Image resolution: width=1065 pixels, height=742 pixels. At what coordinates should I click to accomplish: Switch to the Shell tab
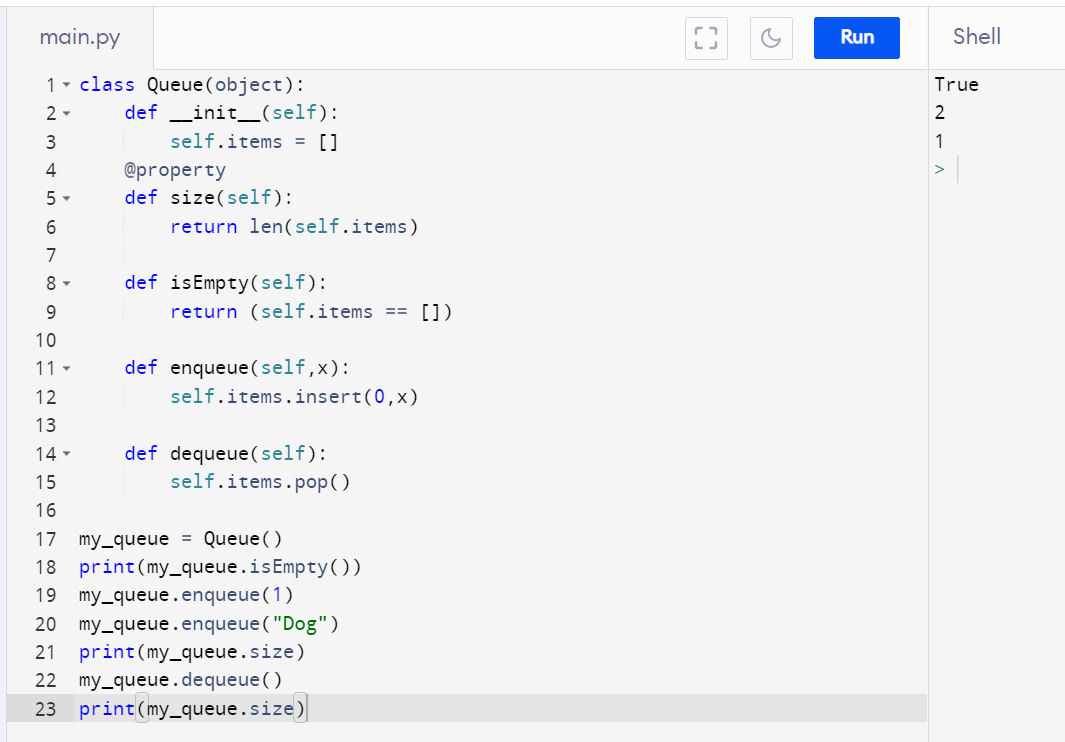tap(976, 37)
